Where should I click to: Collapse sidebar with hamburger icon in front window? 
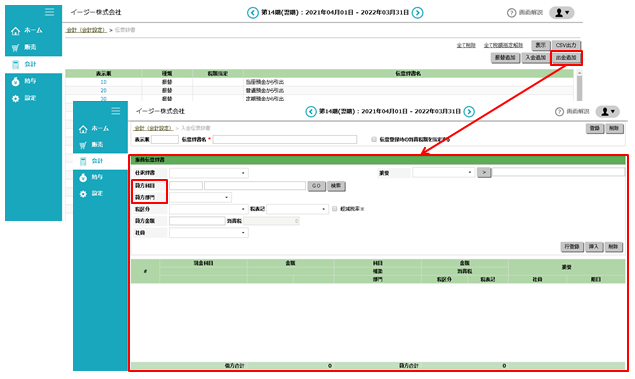(x=116, y=111)
